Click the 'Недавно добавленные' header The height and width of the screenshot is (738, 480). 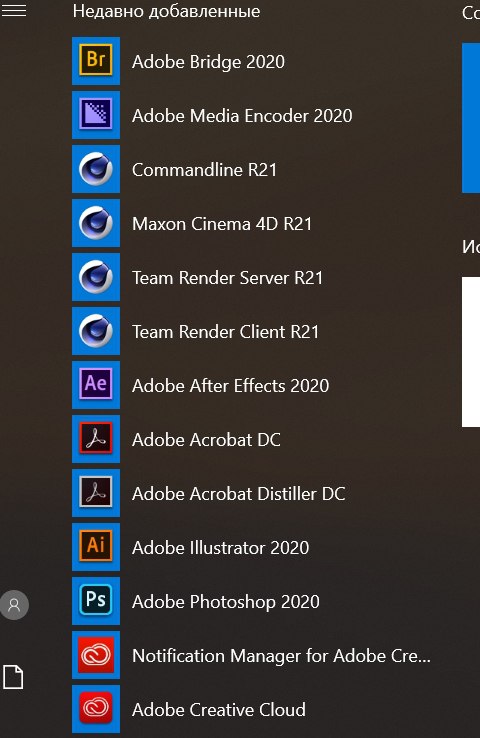(167, 11)
